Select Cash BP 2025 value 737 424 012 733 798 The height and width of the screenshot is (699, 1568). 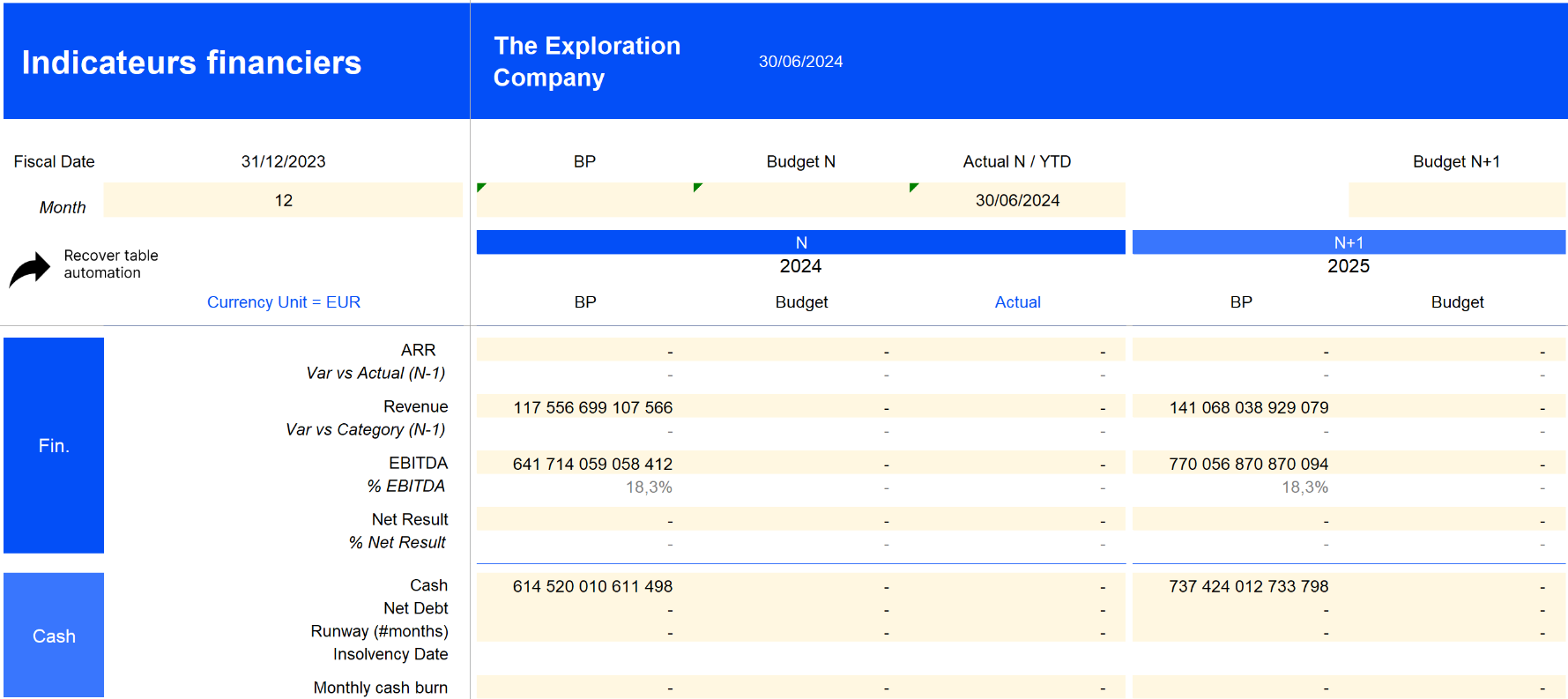tap(1249, 586)
